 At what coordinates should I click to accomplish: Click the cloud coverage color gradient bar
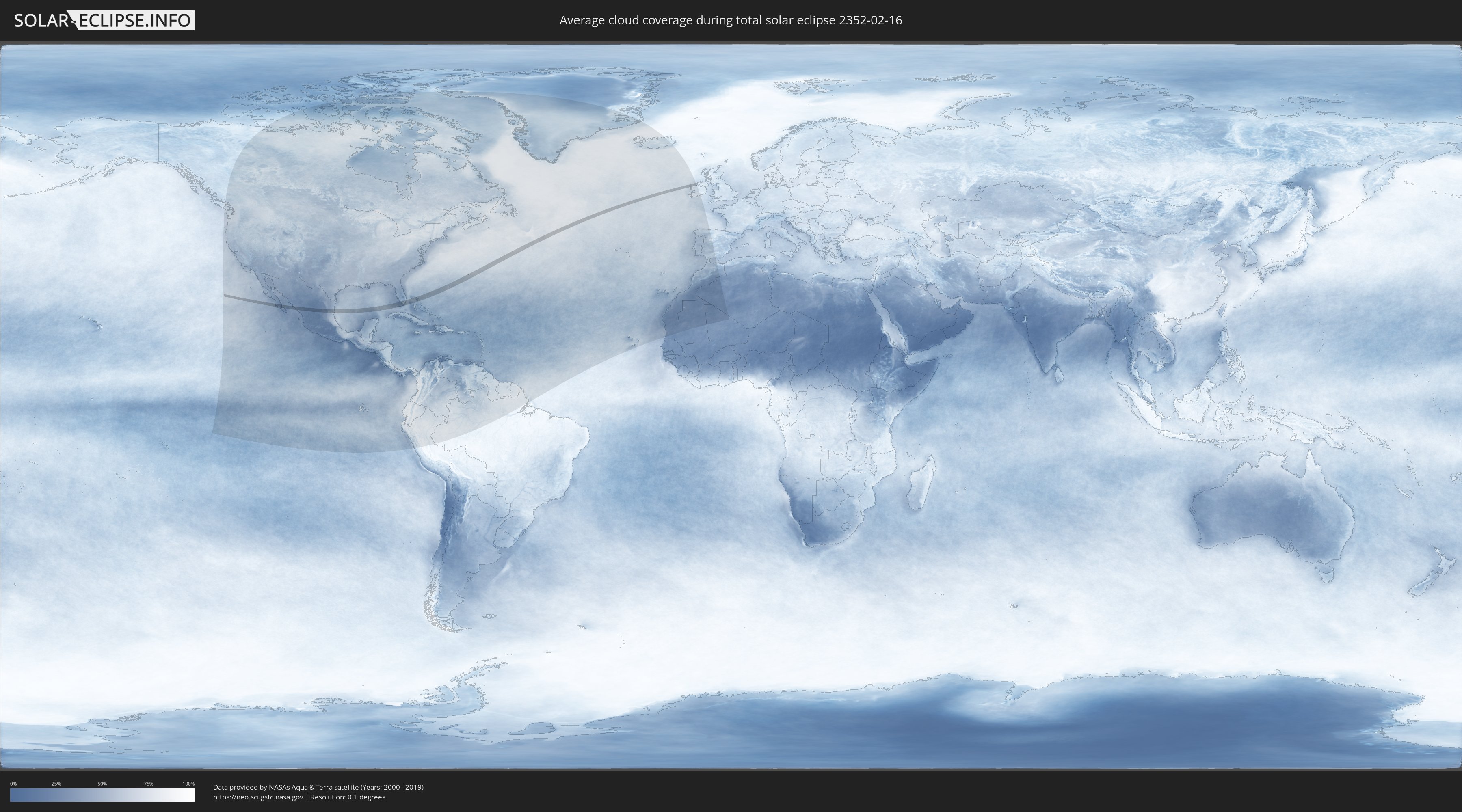pyautogui.click(x=102, y=795)
